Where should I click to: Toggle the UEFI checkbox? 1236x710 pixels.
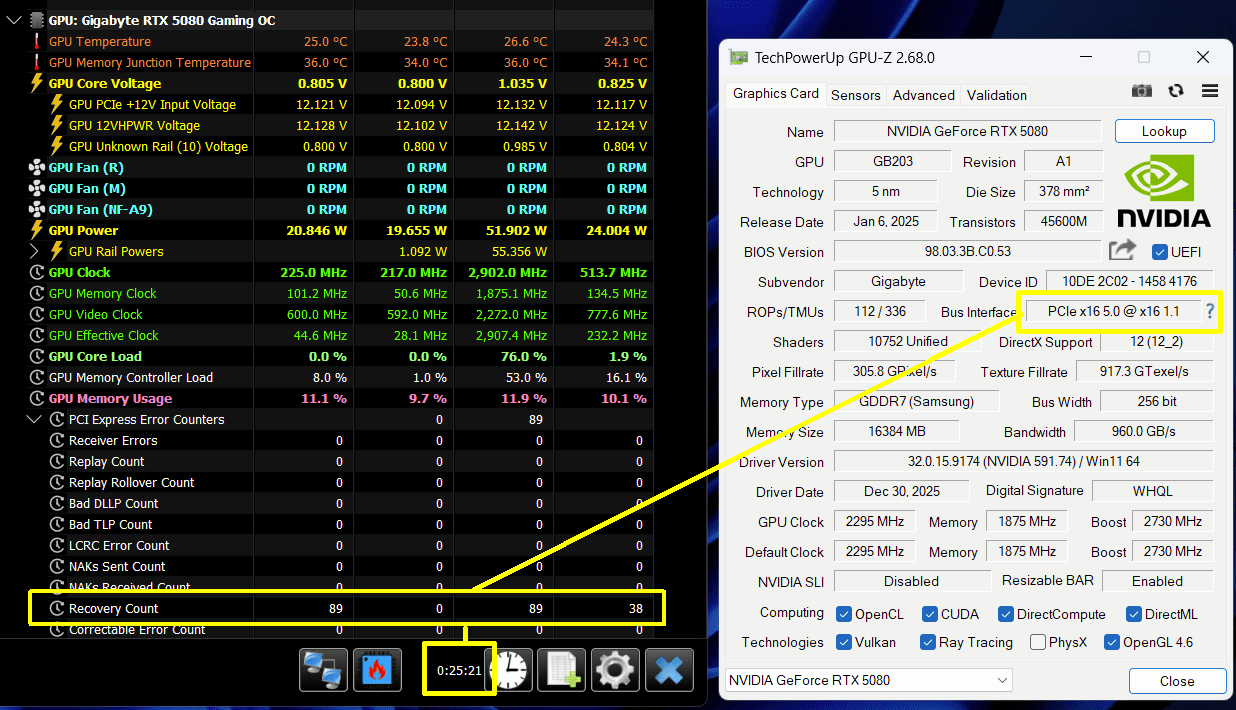[1160, 251]
